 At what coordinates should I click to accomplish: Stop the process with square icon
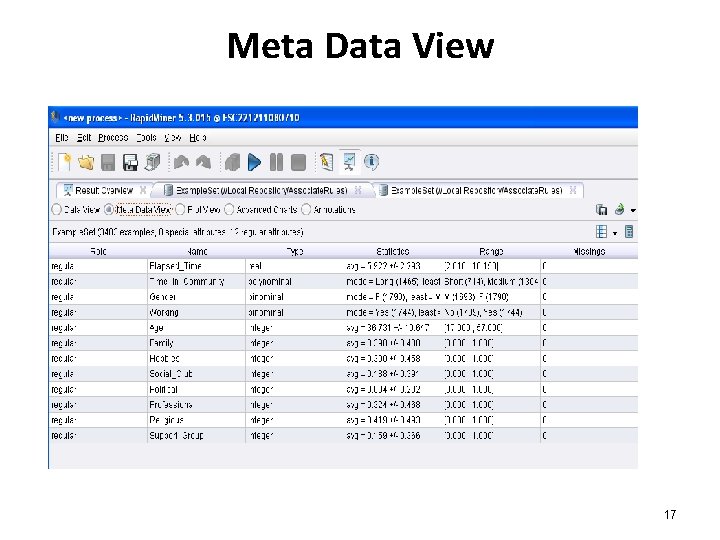pyautogui.click(x=298, y=163)
